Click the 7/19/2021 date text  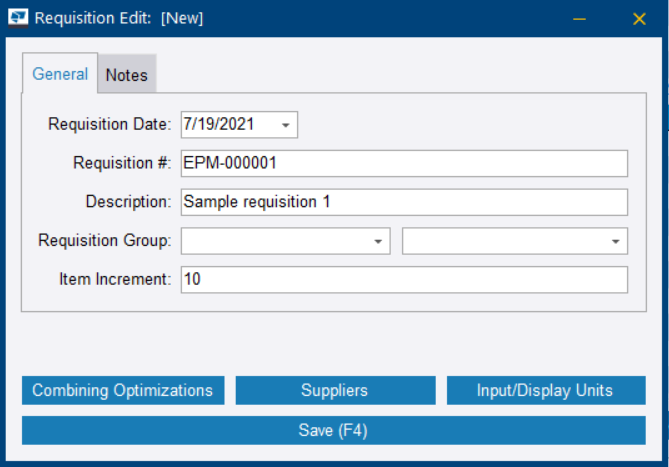click(x=220, y=125)
